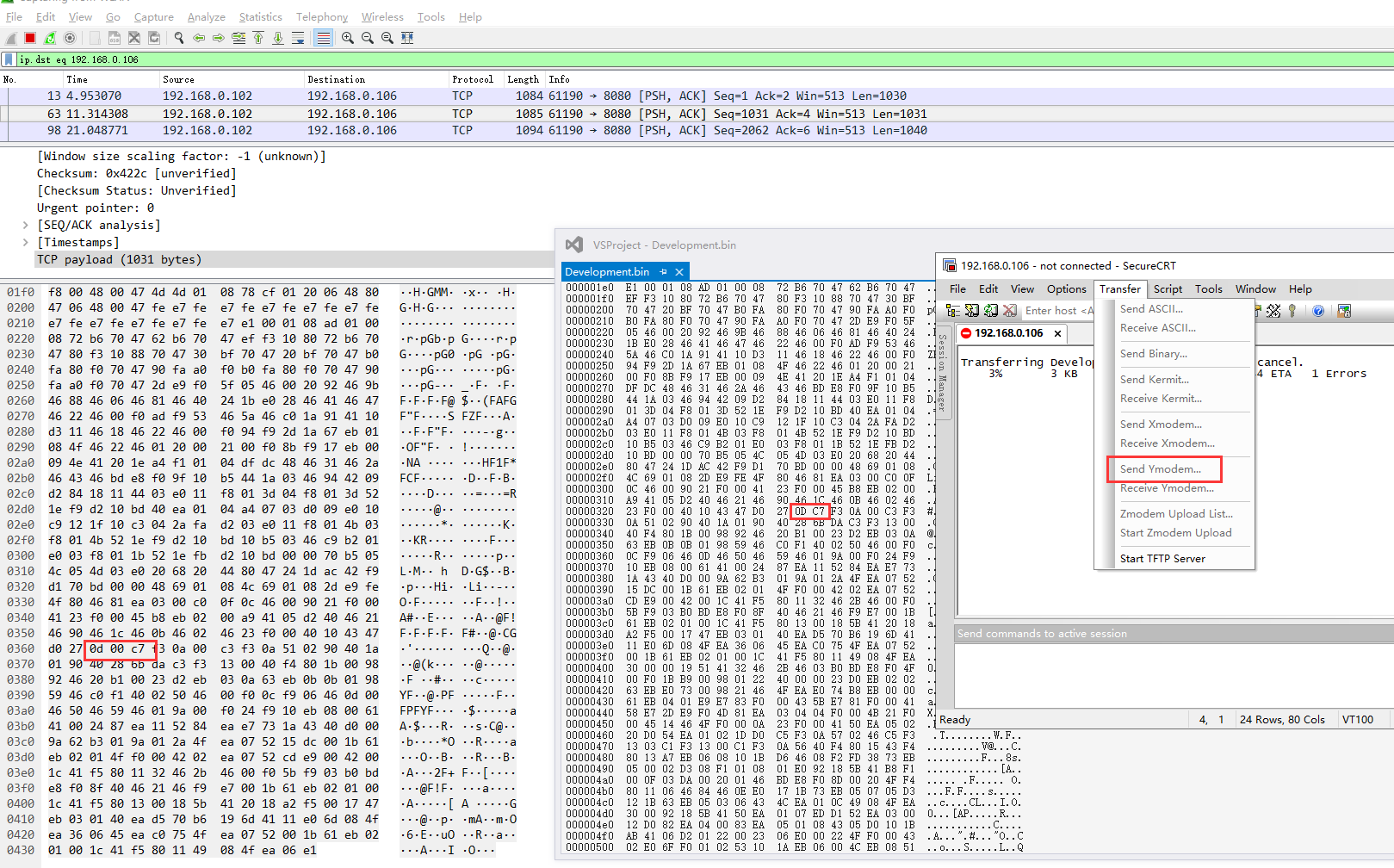
Task: Click Go to specified packet icon
Action: click(x=239, y=38)
